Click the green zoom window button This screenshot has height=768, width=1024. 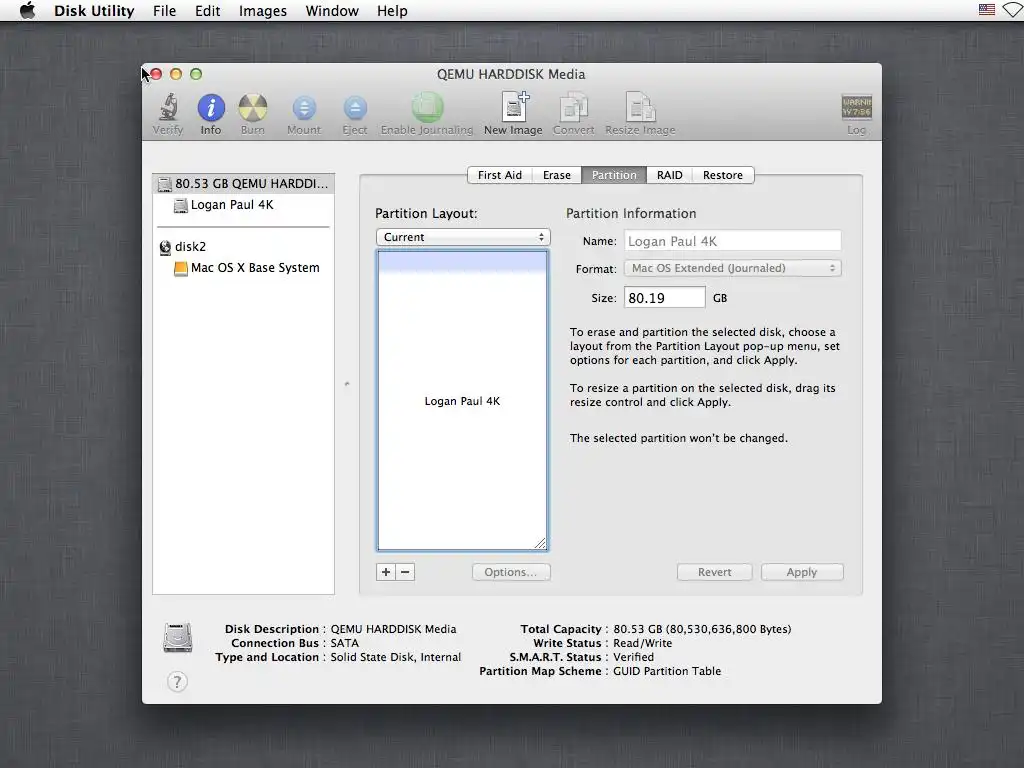(x=196, y=74)
